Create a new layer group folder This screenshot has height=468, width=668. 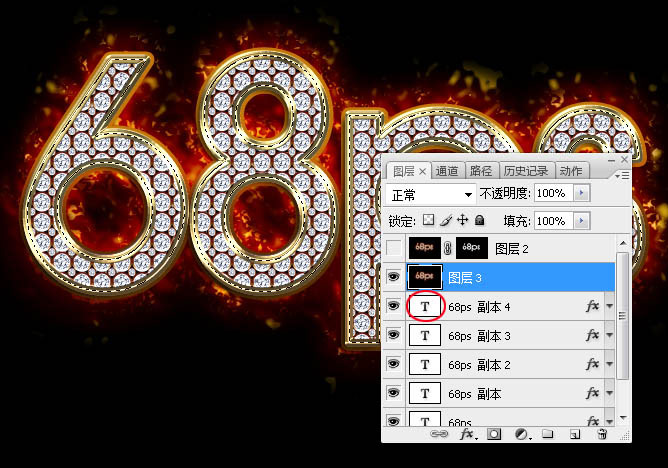point(548,435)
